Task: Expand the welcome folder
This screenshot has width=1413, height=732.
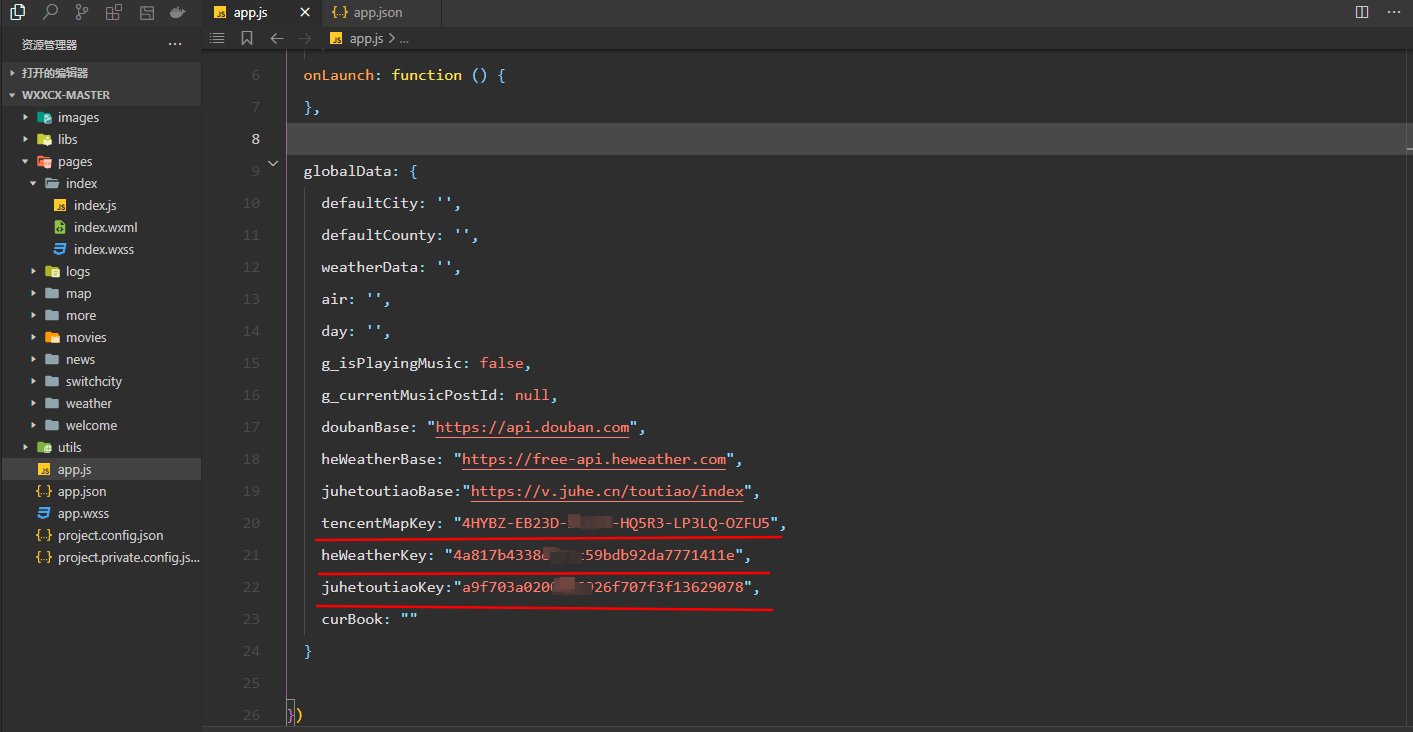Action: [x=100, y=425]
